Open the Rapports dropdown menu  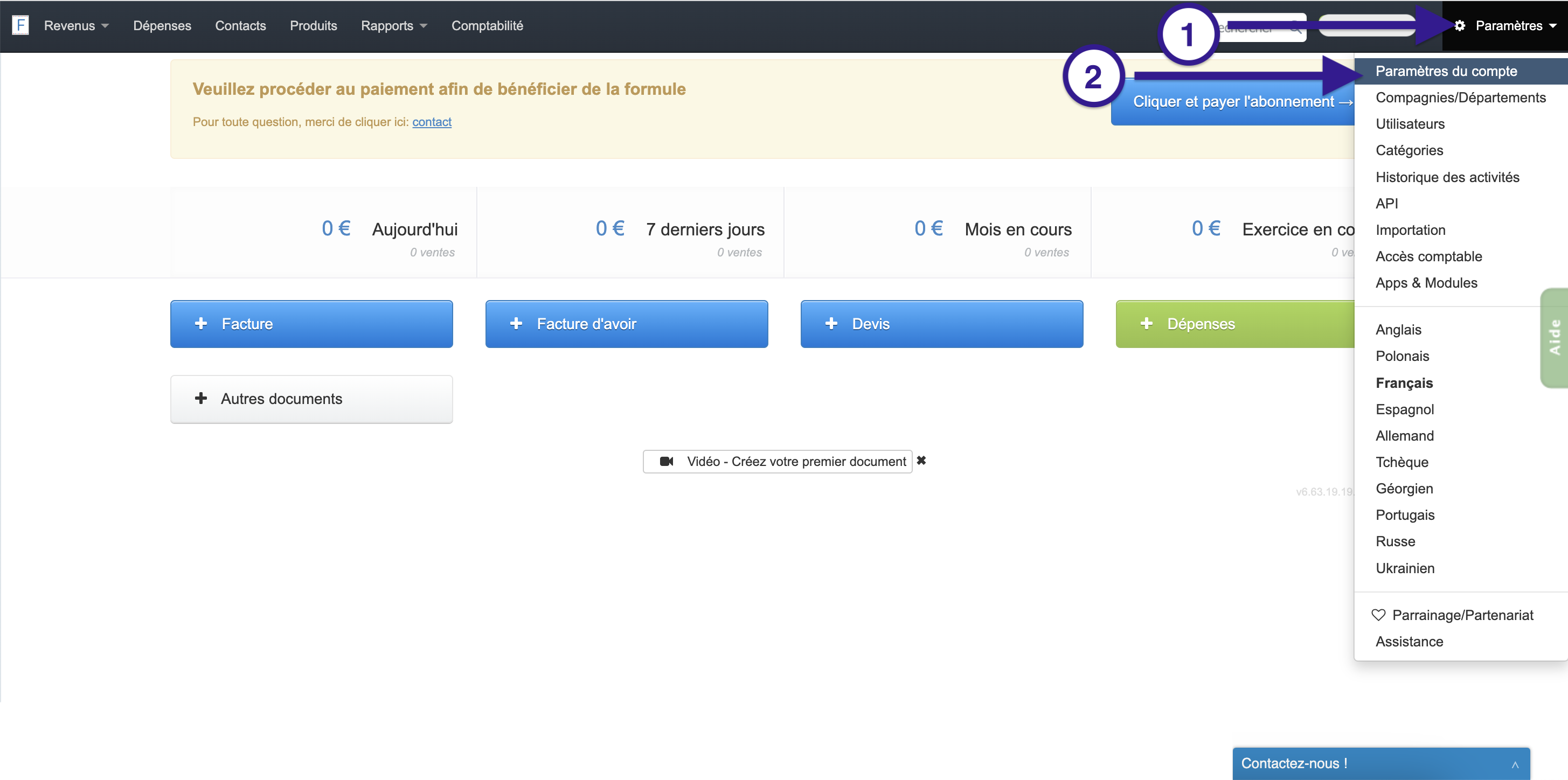(394, 25)
